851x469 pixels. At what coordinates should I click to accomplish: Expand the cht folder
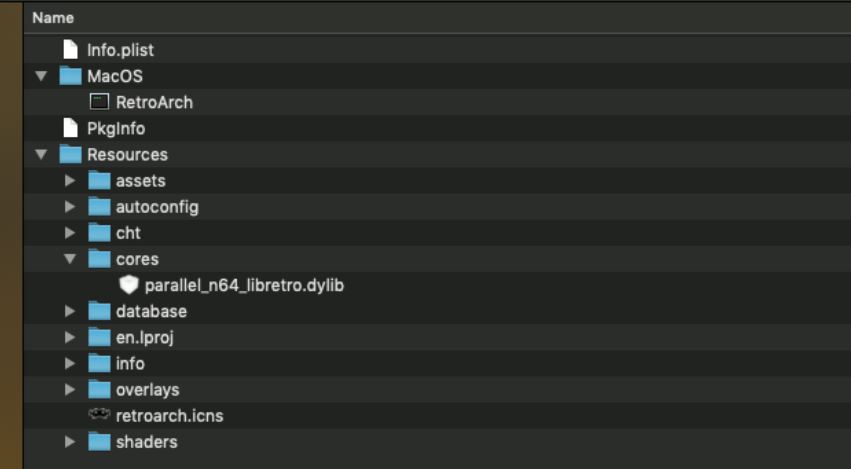click(x=70, y=233)
